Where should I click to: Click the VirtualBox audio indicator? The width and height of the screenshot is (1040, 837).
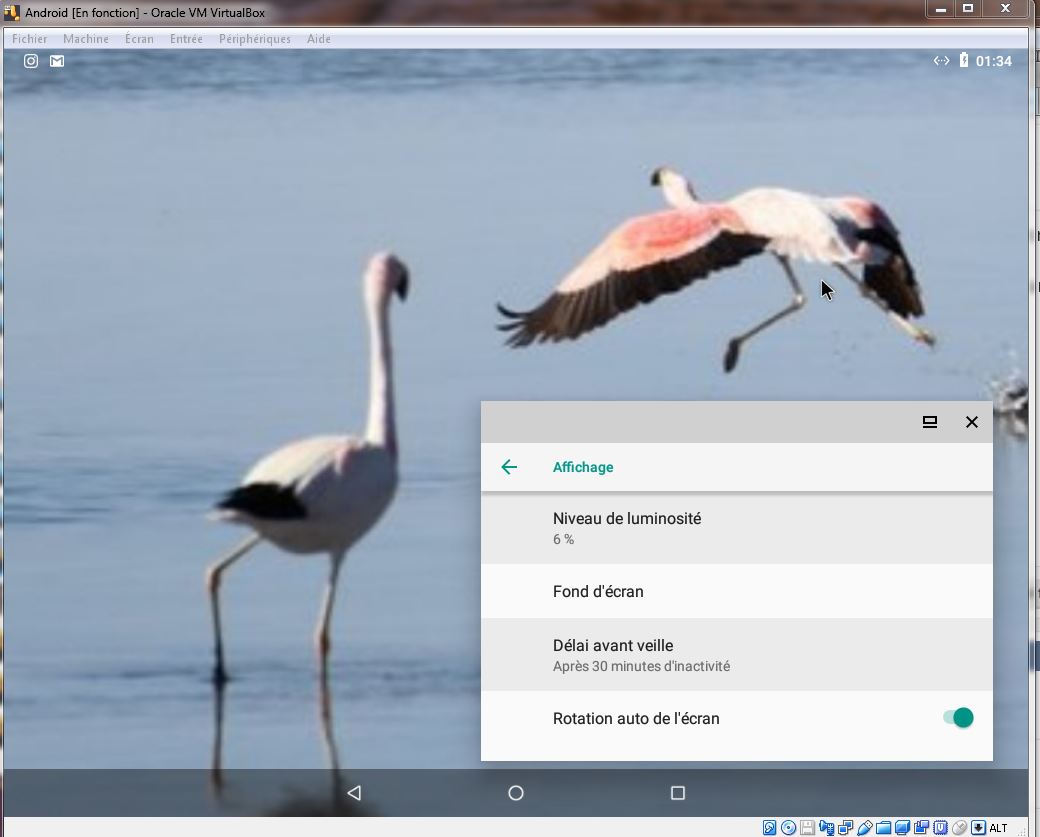tap(826, 827)
